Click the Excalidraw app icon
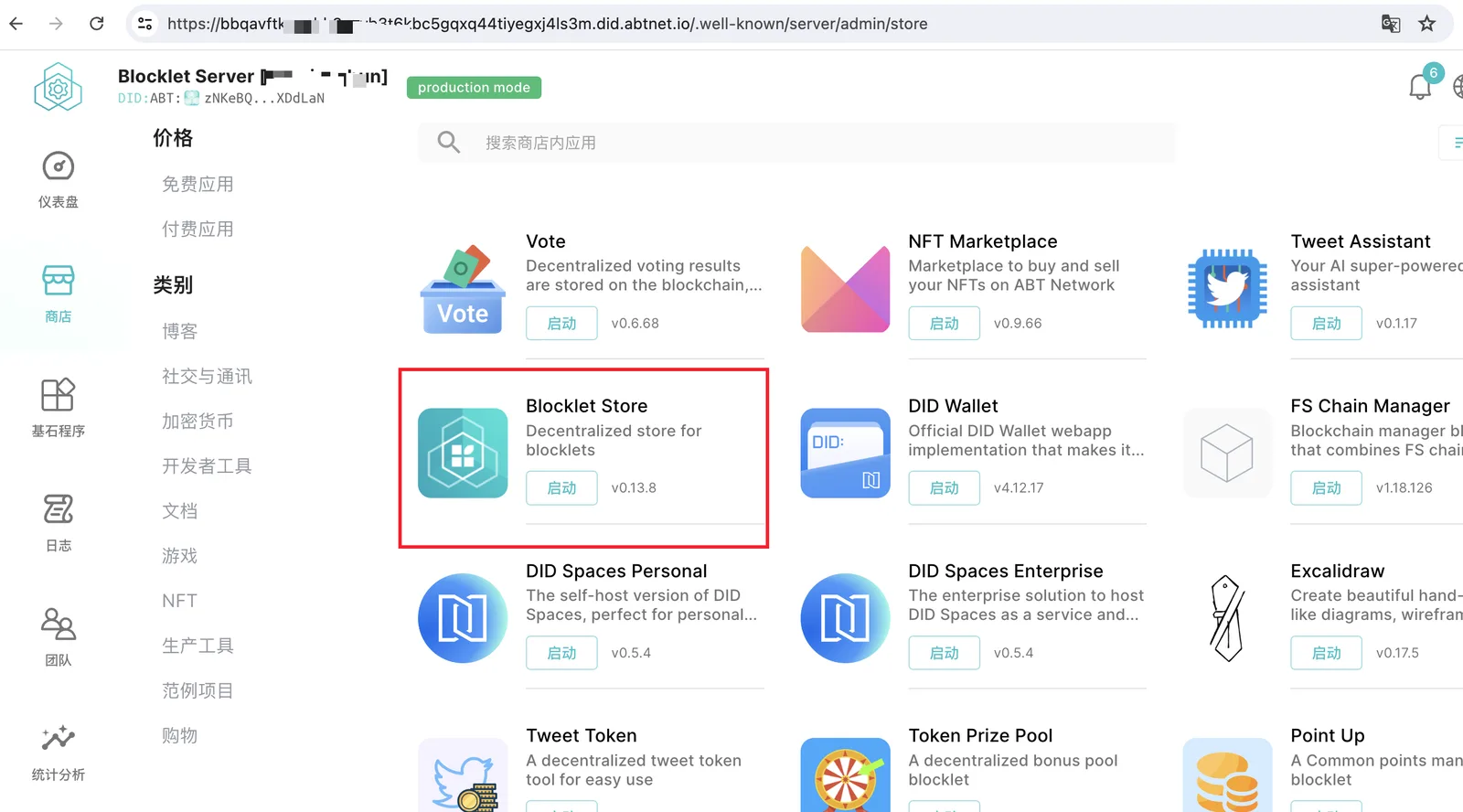Image resolution: width=1463 pixels, height=812 pixels. pyautogui.click(x=1227, y=618)
